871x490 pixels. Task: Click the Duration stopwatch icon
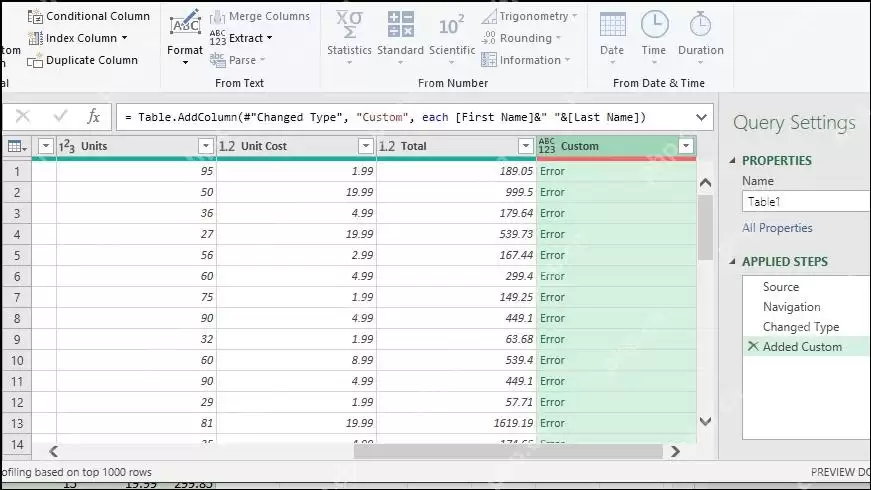(700, 24)
